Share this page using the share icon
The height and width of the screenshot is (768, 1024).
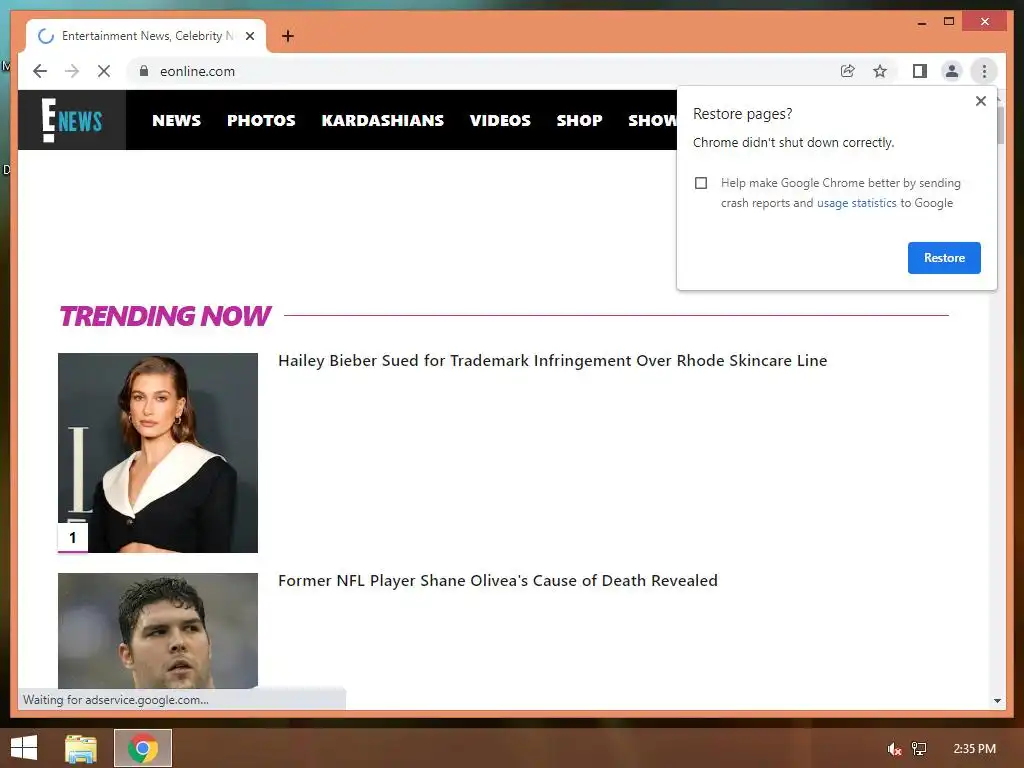click(847, 71)
